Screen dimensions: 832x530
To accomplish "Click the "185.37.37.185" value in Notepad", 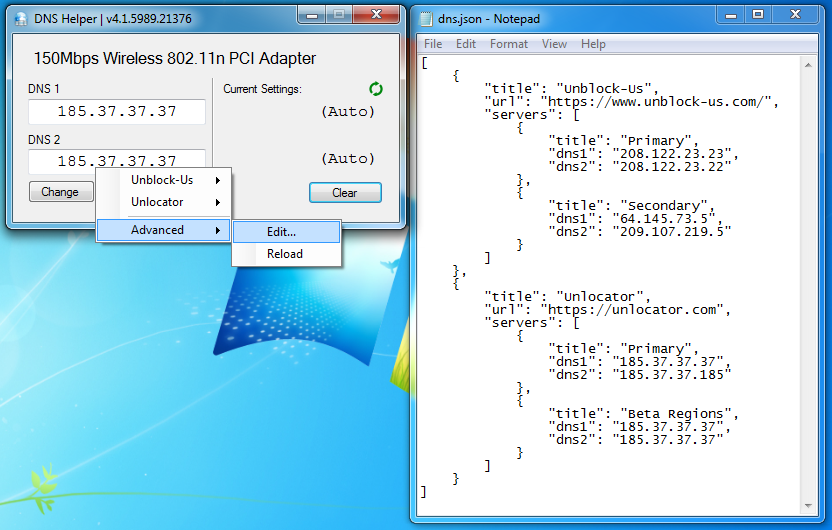I will (x=671, y=375).
